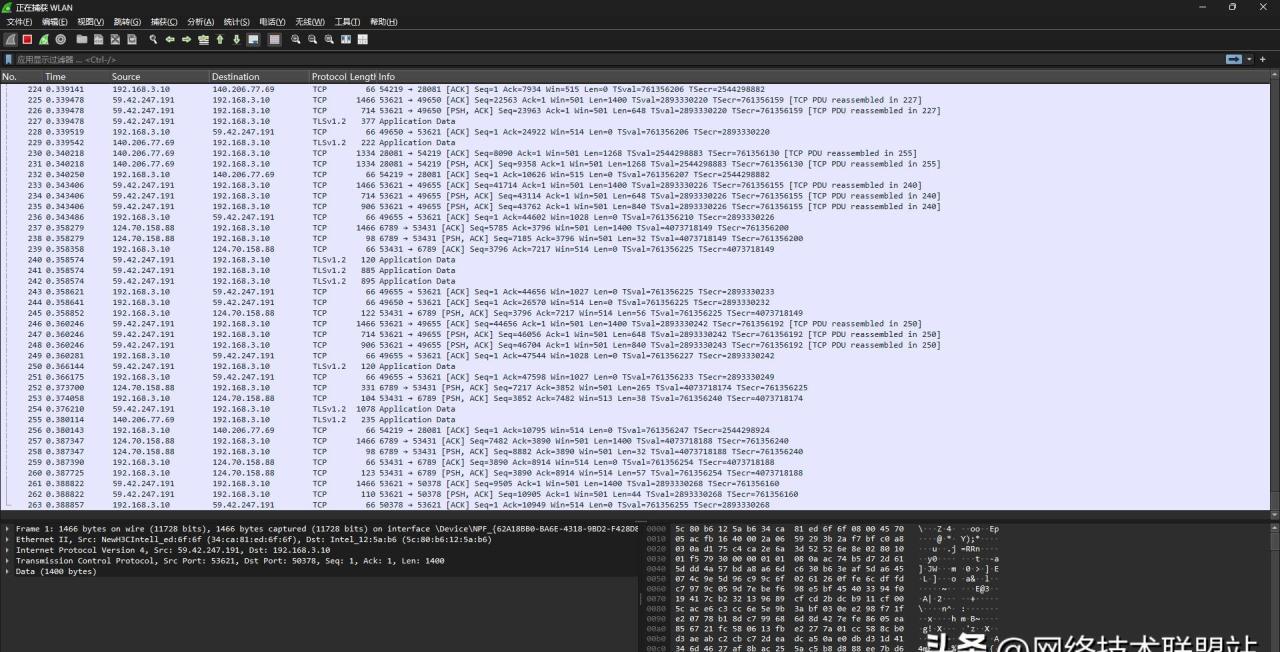
Task: Open the display filter history dropdown arrow
Action: [1249, 60]
